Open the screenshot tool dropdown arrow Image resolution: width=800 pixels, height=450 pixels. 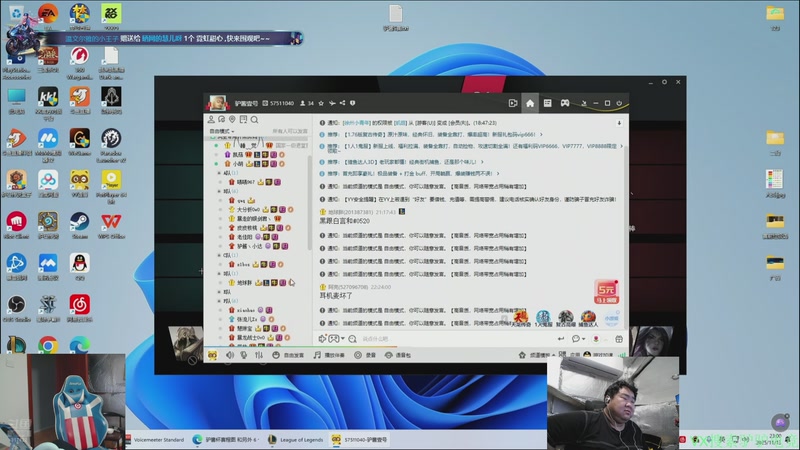[343, 338]
